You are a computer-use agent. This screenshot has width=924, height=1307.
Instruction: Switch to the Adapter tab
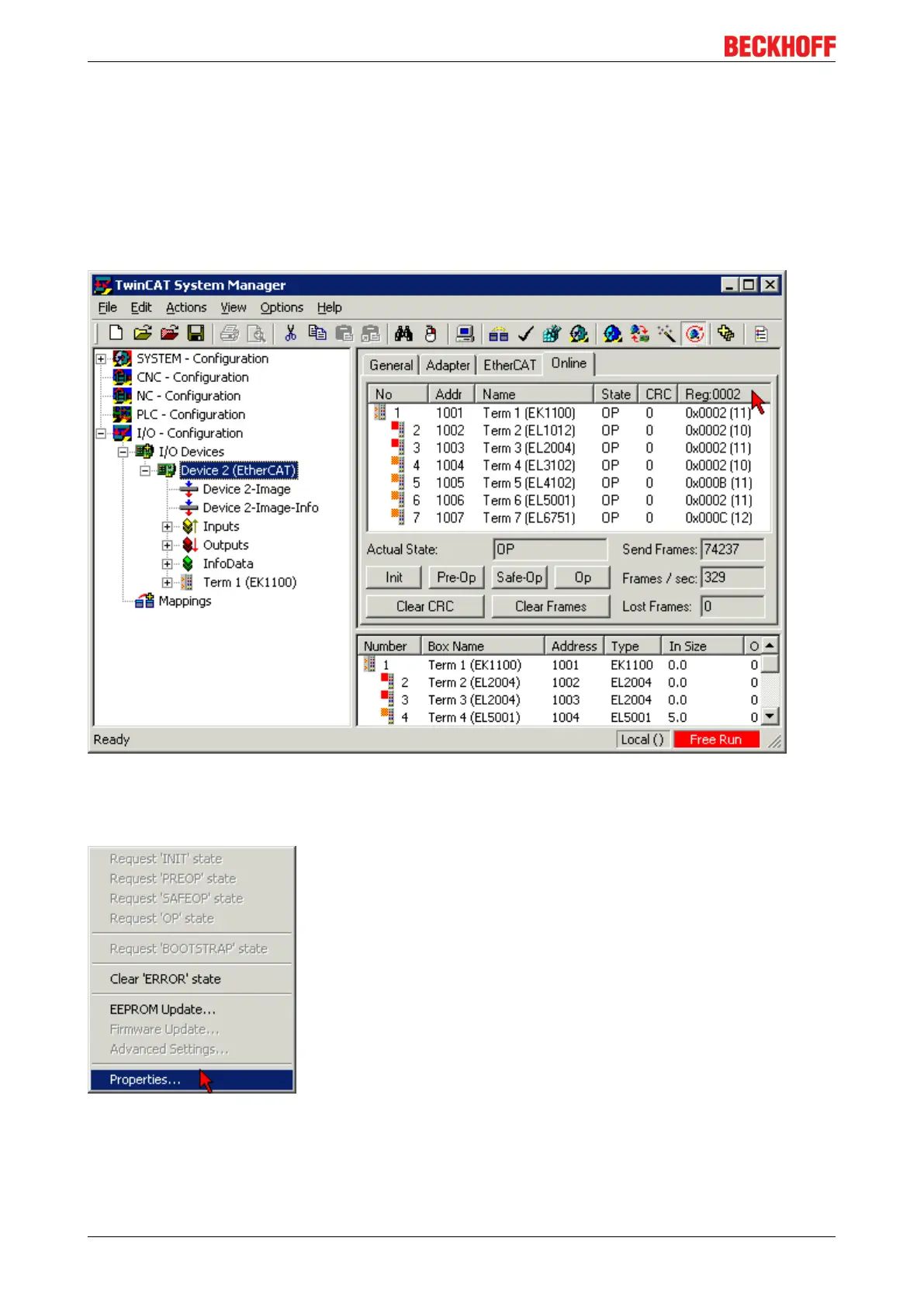click(448, 365)
